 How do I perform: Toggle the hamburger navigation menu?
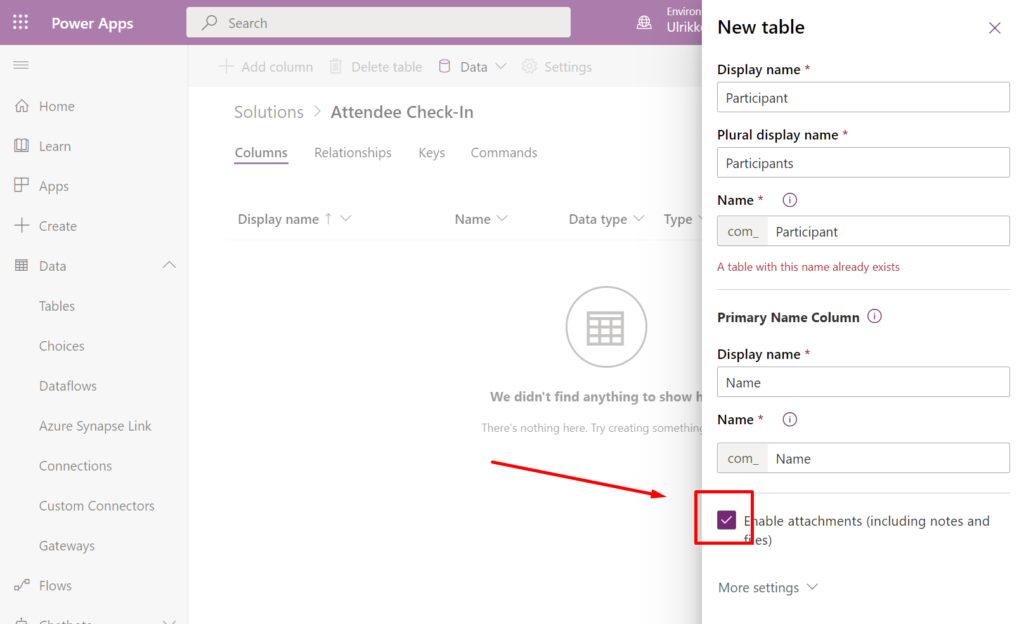(21, 65)
